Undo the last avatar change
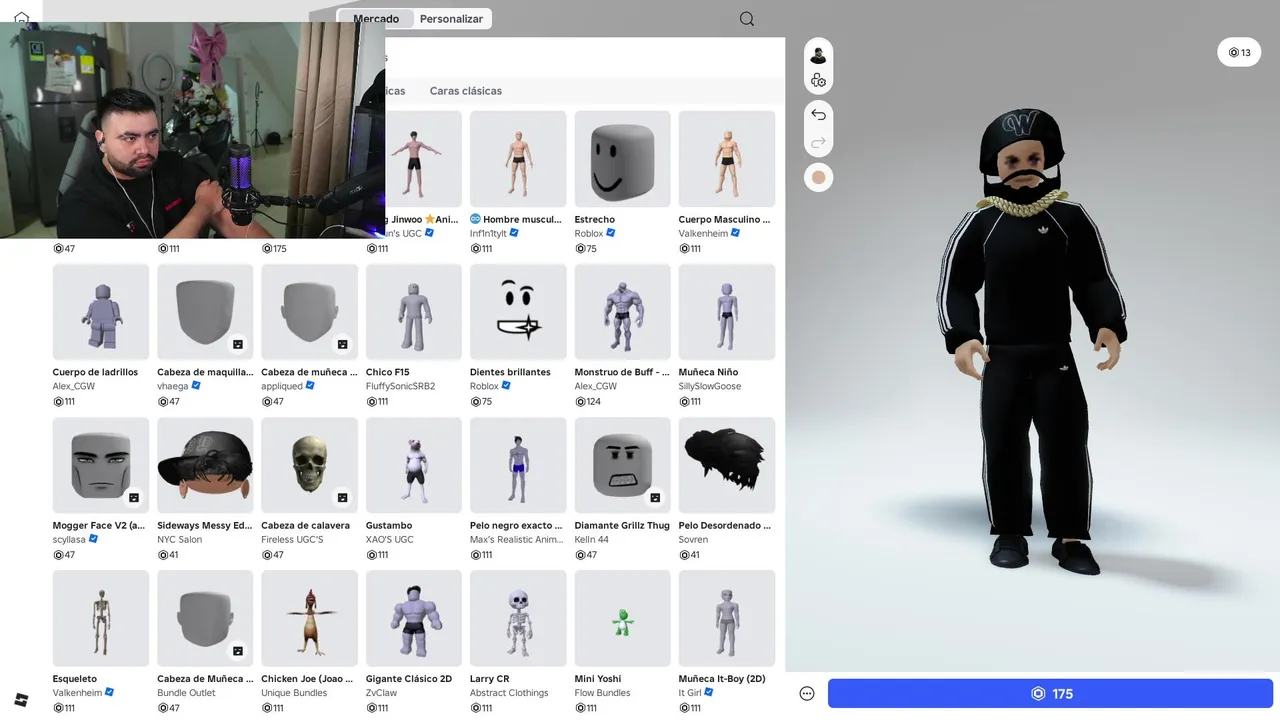The image size is (1280, 720). [x=818, y=114]
